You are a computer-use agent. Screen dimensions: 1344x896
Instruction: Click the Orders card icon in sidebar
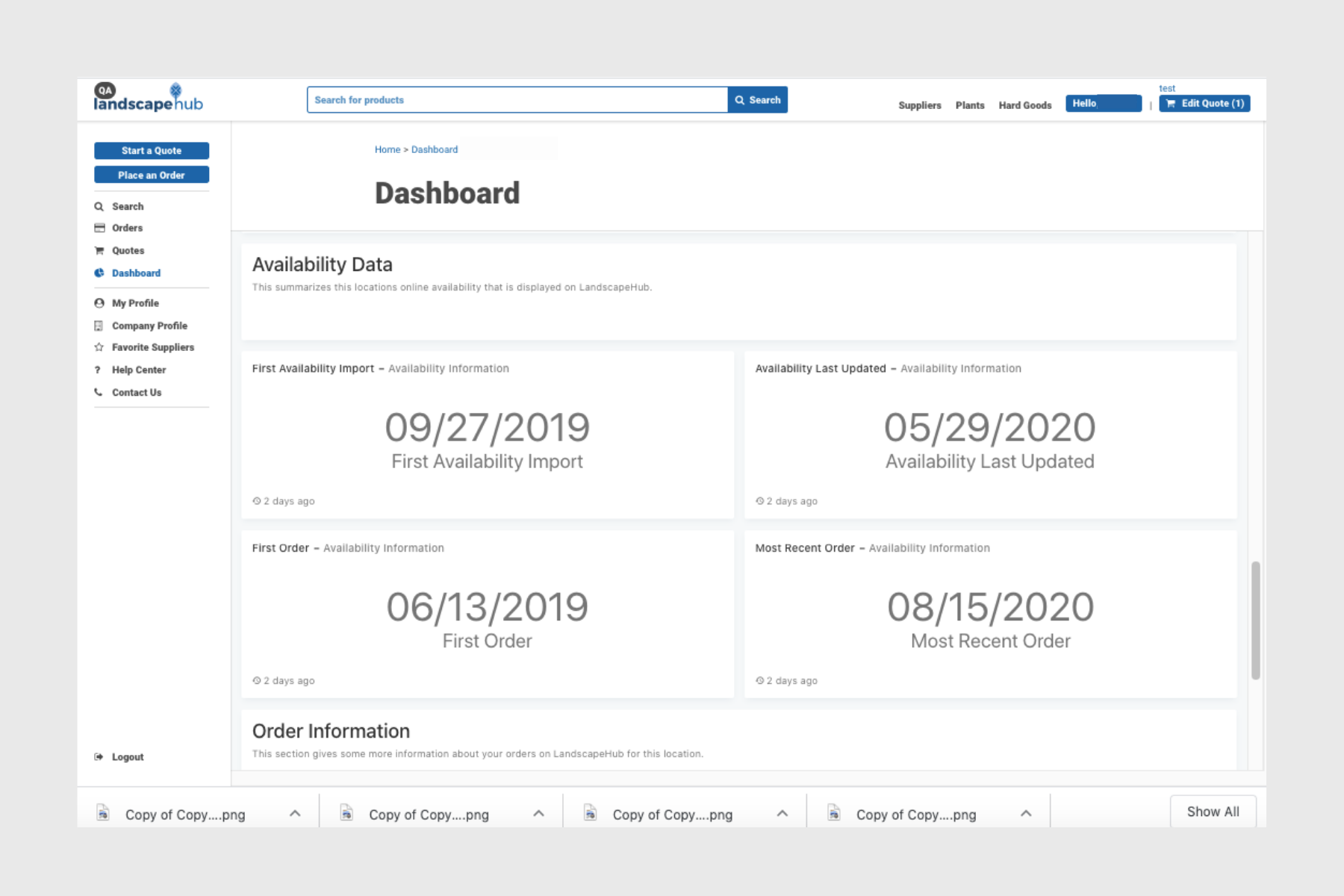tap(99, 228)
